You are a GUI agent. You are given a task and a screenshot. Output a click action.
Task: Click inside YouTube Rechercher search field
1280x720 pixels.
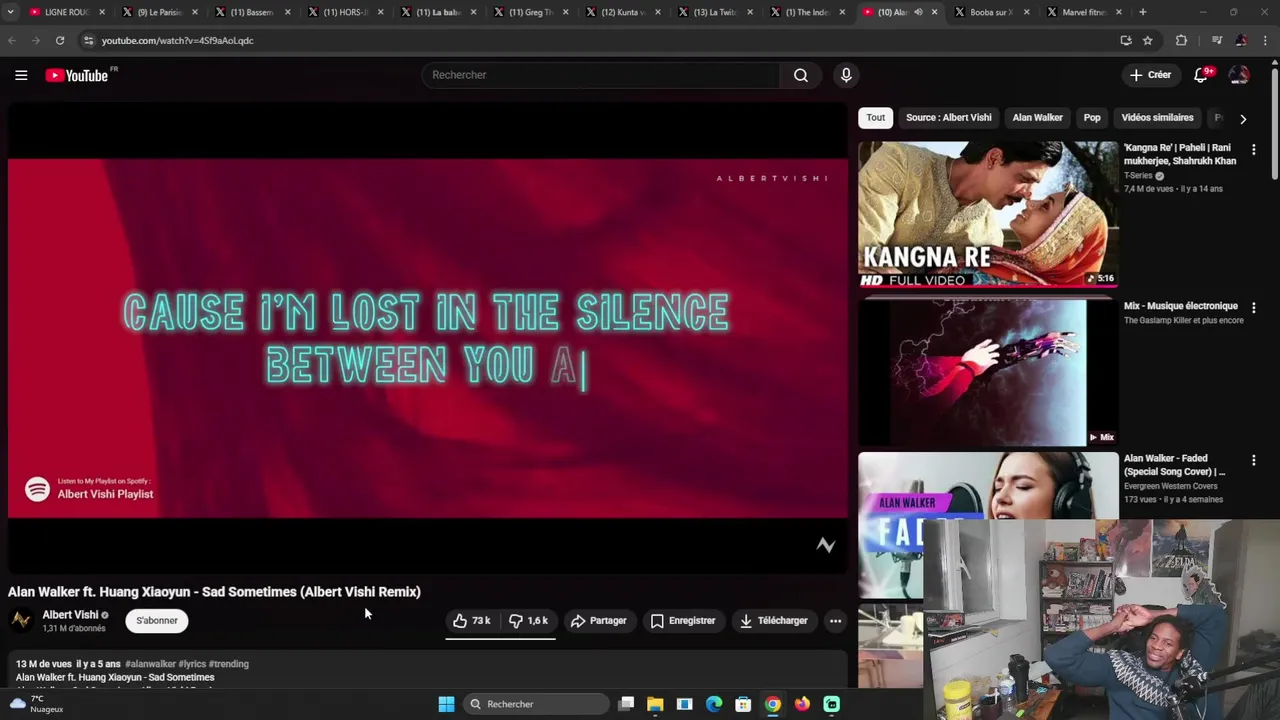pos(601,75)
